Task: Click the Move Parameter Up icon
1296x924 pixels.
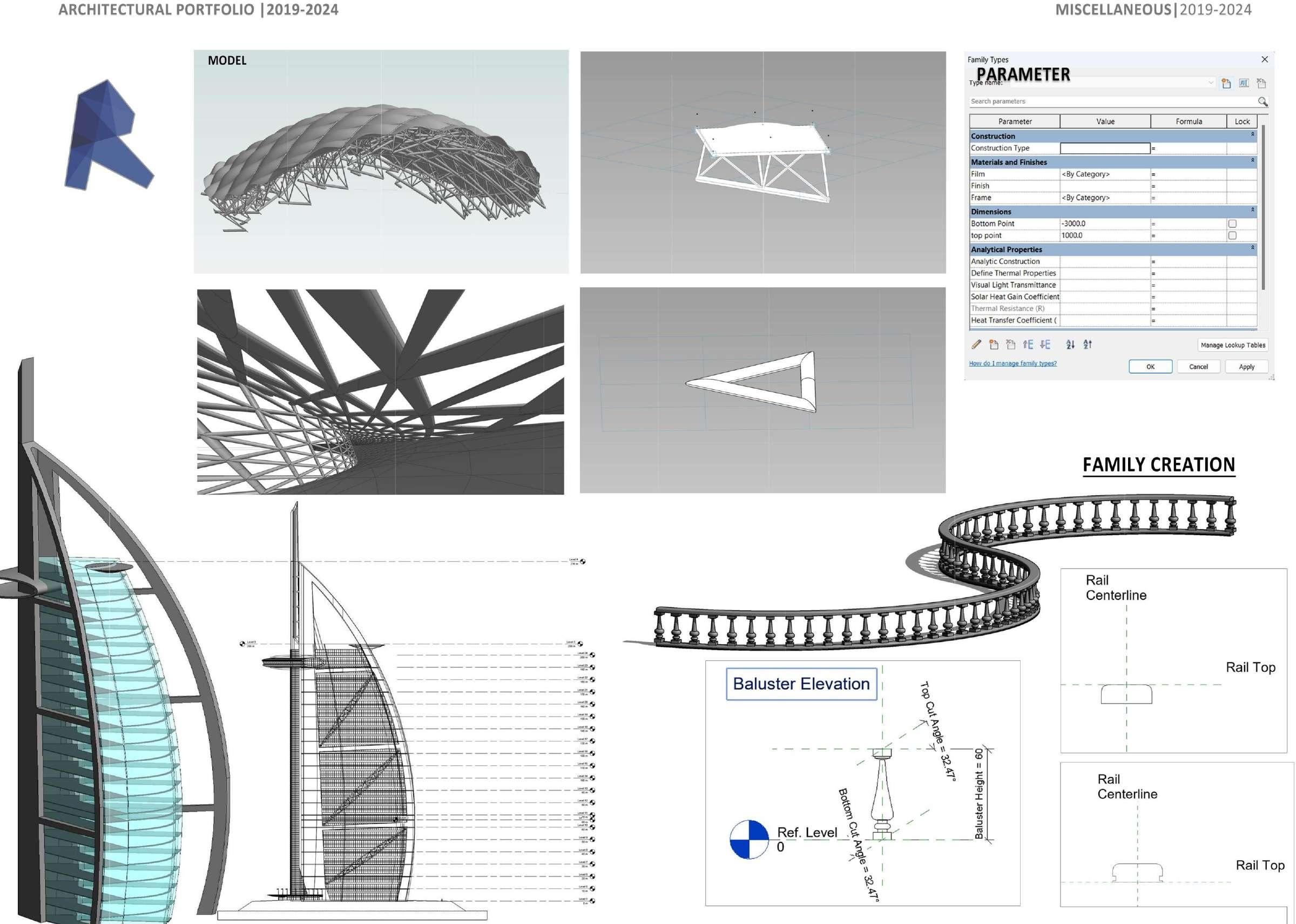Action: [1028, 344]
